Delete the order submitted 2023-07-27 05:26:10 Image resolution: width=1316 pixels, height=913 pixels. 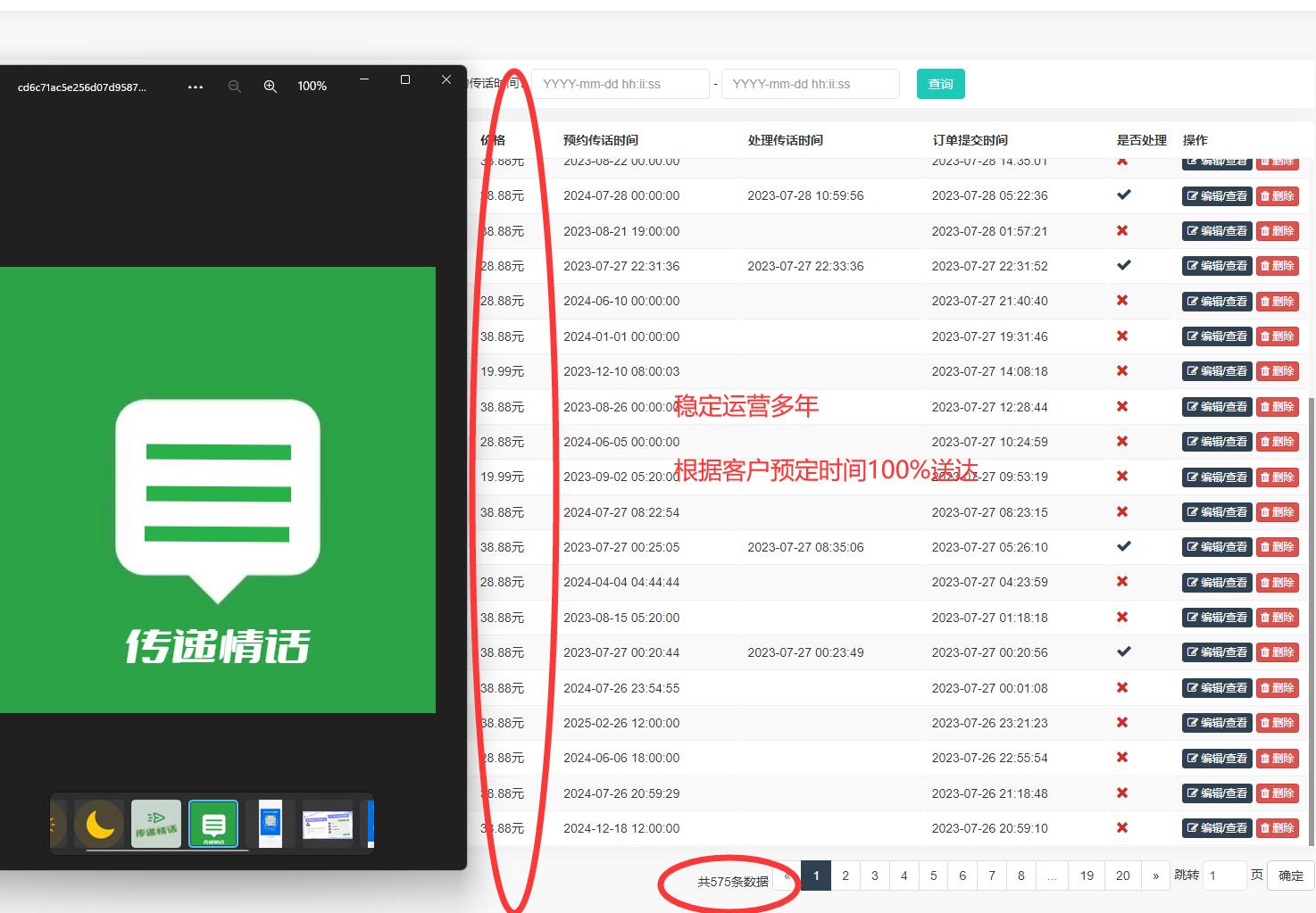click(1277, 547)
